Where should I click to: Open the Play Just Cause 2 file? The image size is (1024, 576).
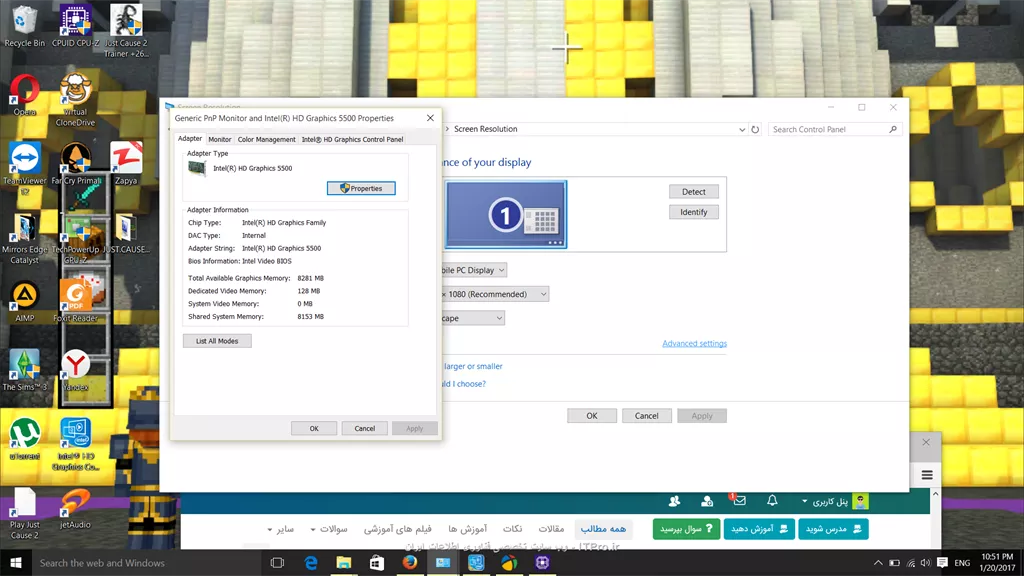(24, 513)
